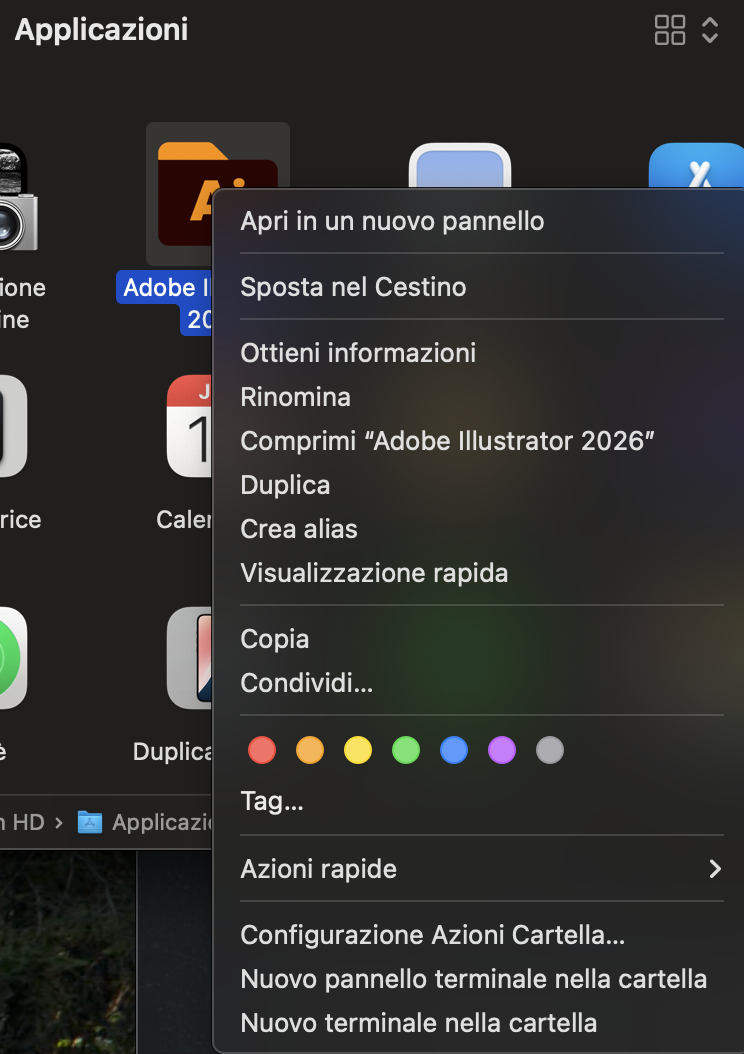Expand the view options up-down chevron
This screenshot has height=1054, width=744.
[x=710, y=30]
